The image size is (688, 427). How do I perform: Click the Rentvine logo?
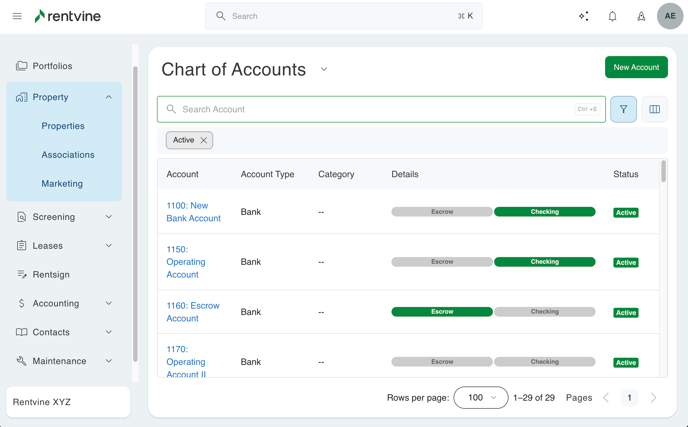pyautogui.click(x=67, y=16)
